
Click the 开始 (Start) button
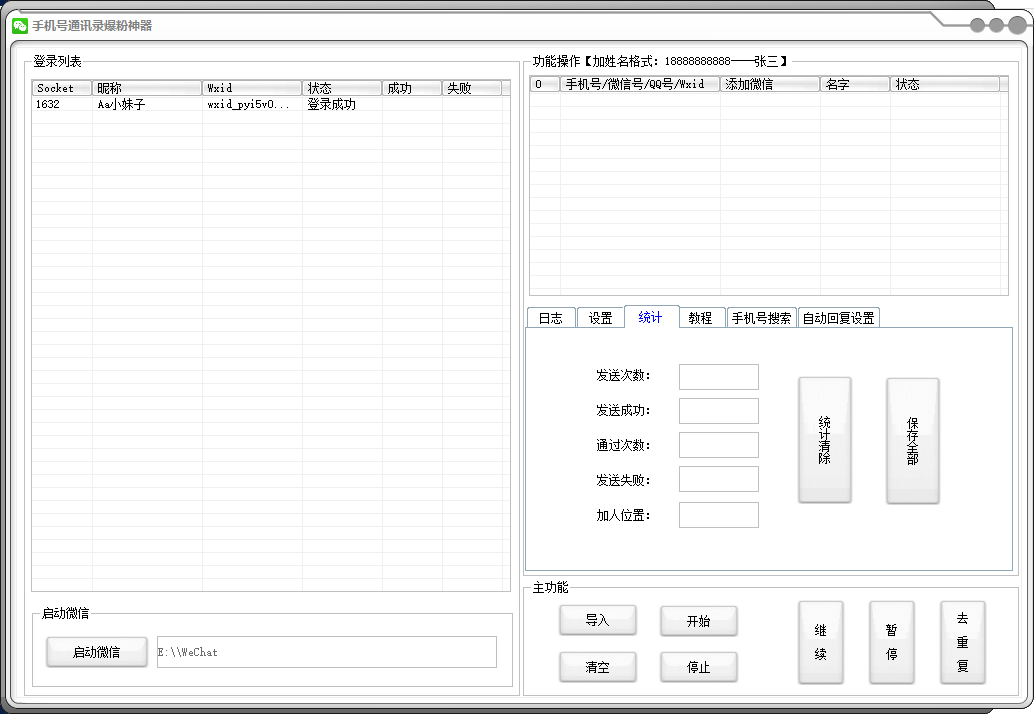coord(698,621)
